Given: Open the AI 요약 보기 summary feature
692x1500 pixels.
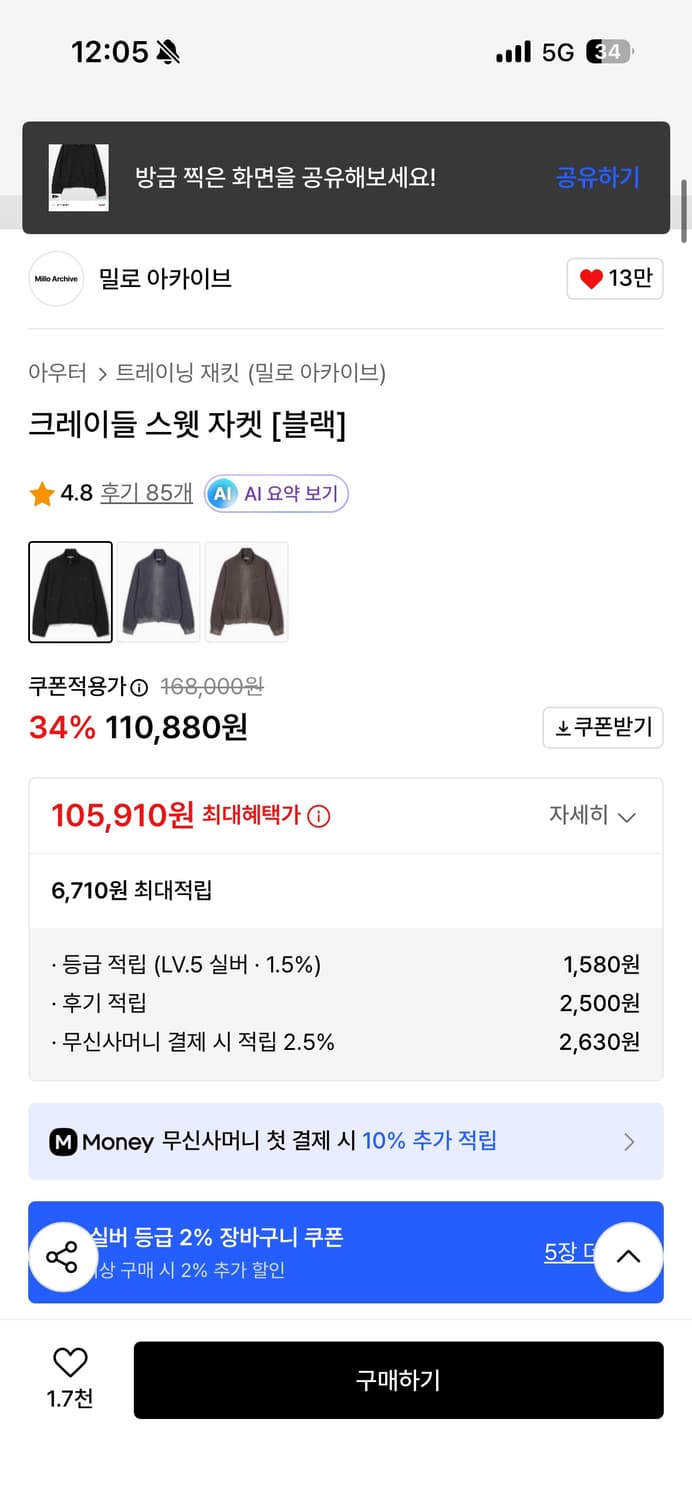Looking at the screenshot, I should [x=276, y=493].
